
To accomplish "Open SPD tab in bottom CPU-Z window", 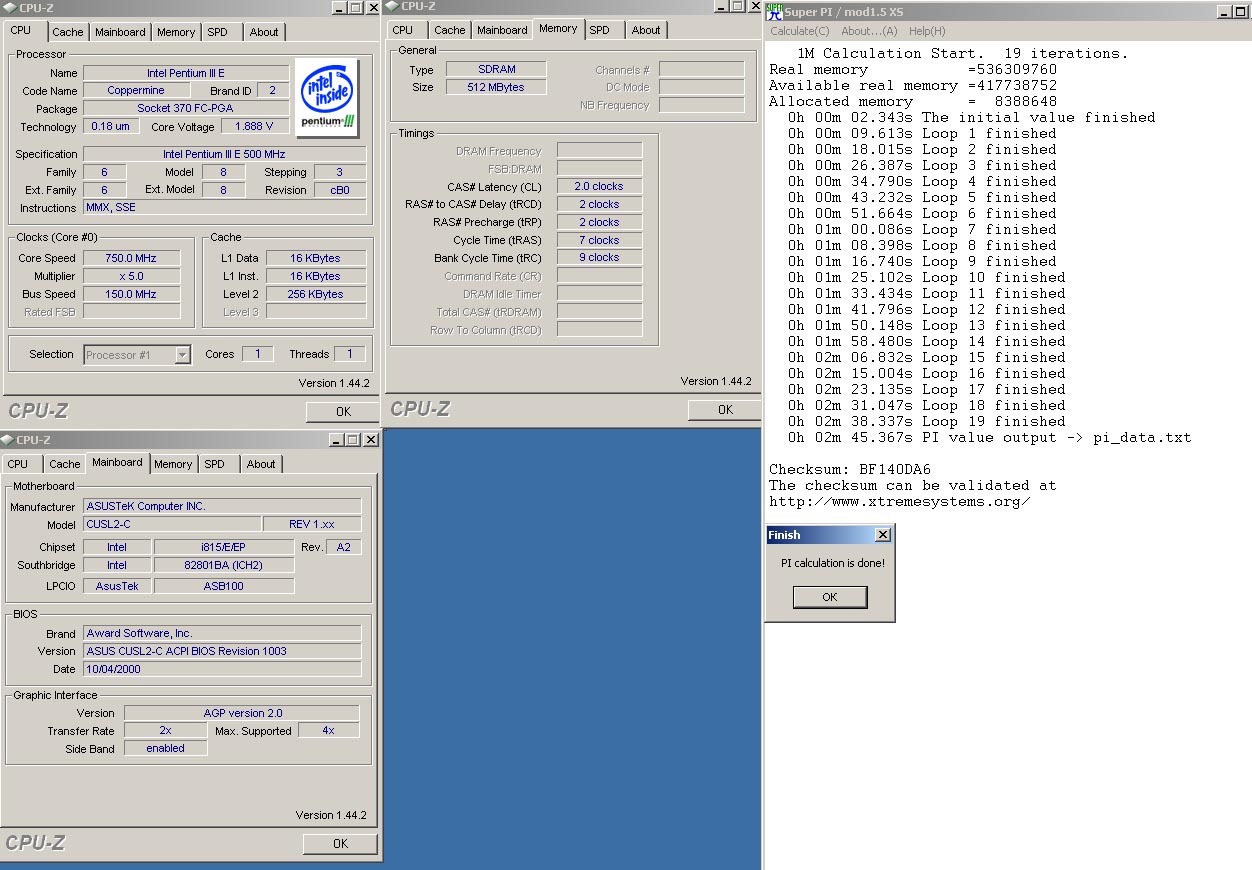I will coord(214,464).
